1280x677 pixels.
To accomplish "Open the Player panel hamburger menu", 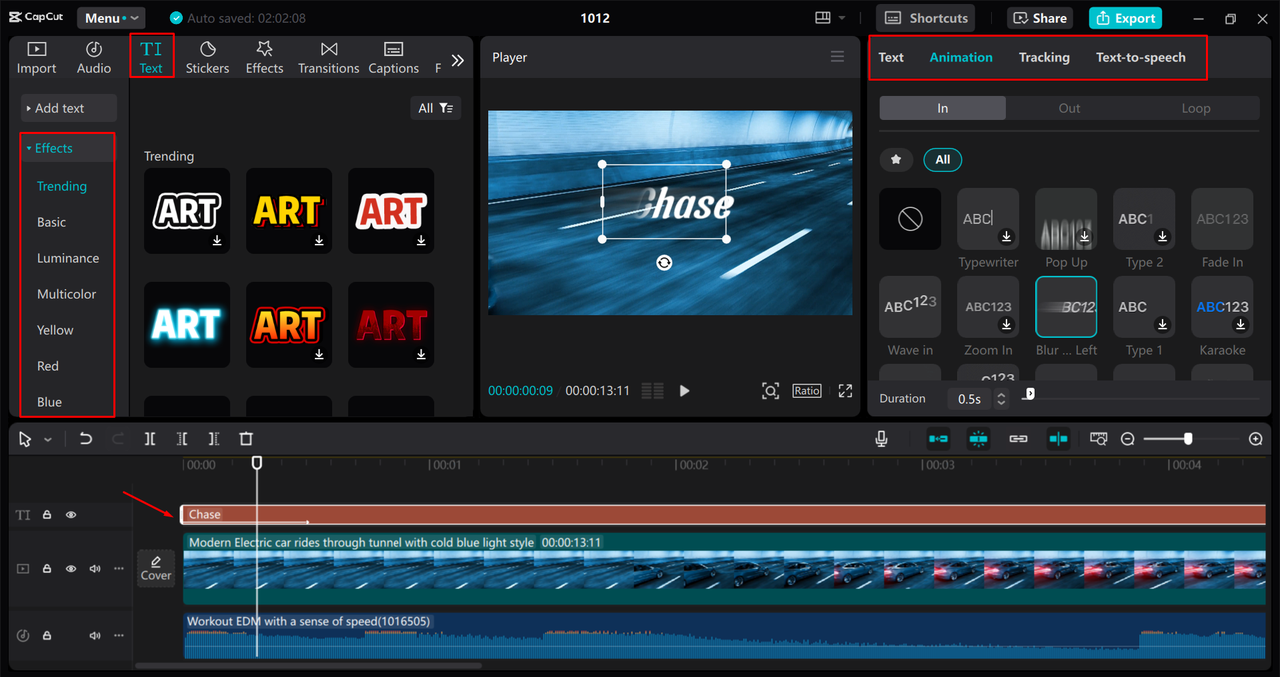I will tap(838, 57).
